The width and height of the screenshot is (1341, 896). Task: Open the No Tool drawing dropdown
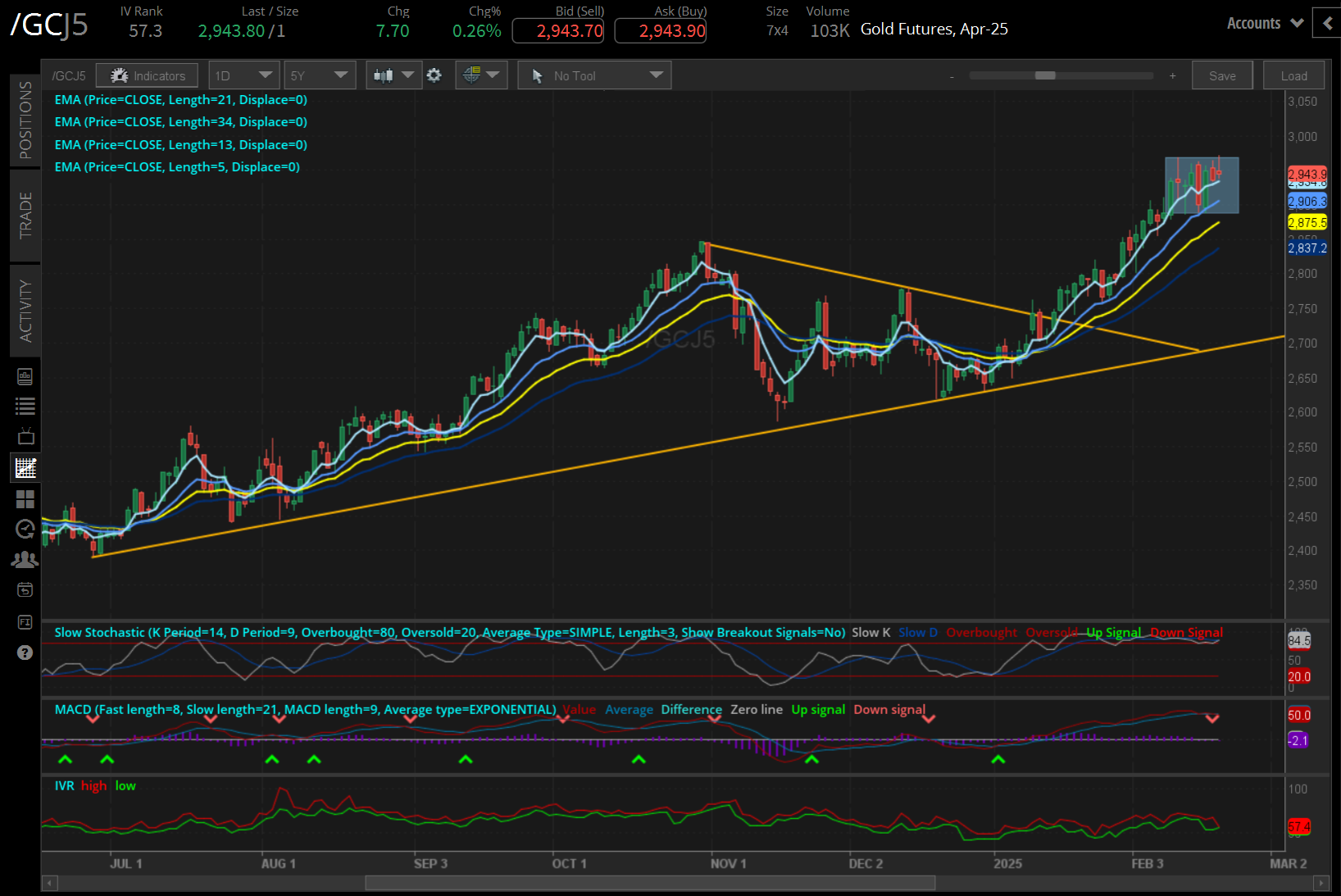(x=594, y=75)
